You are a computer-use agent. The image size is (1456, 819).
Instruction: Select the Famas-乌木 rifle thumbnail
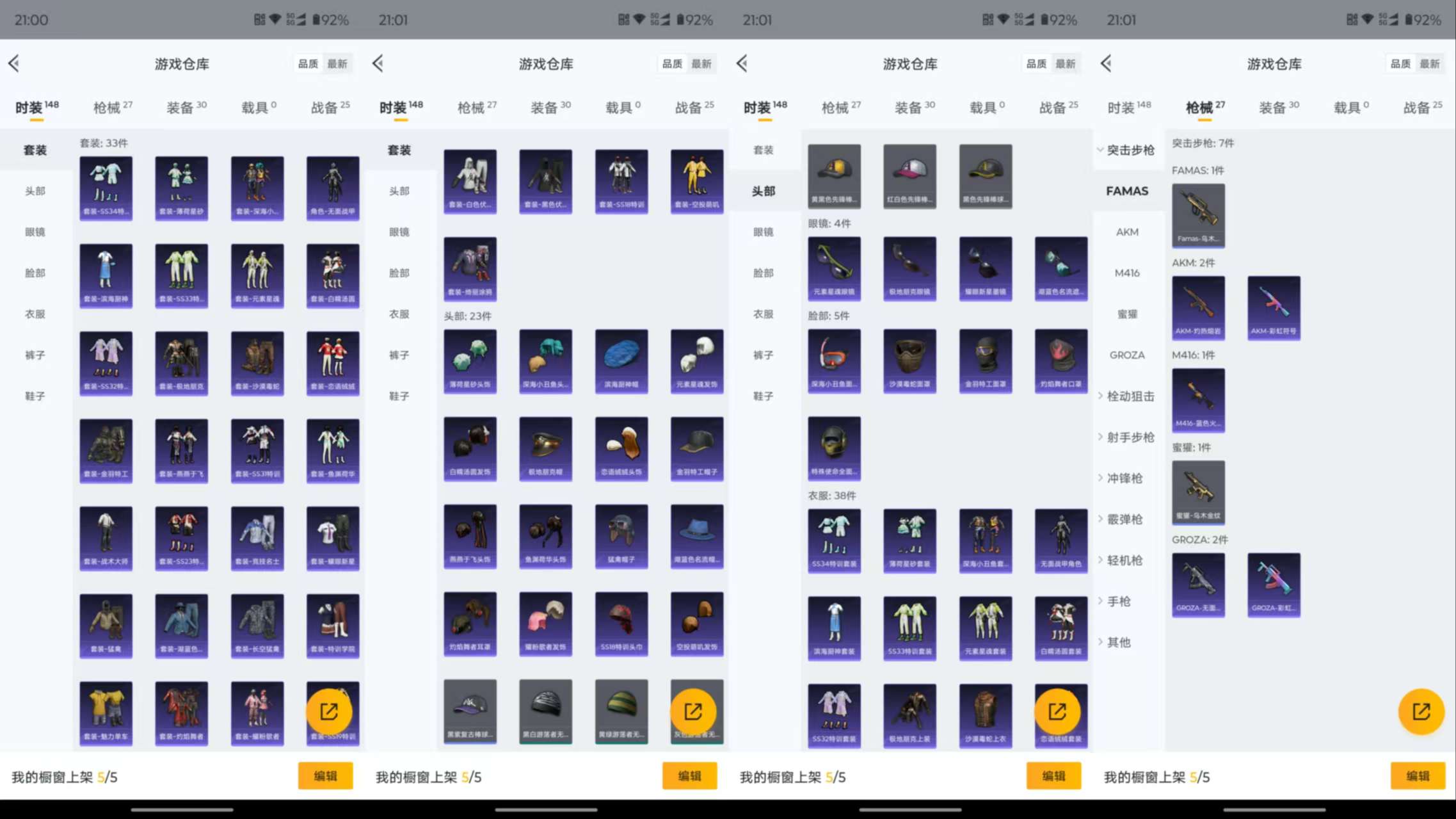click(x=1197, y=216)
